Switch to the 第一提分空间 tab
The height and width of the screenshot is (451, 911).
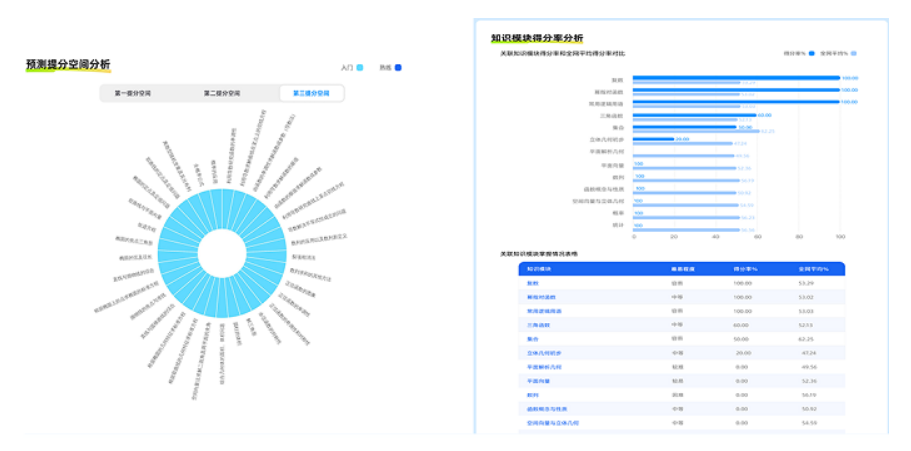133,93
